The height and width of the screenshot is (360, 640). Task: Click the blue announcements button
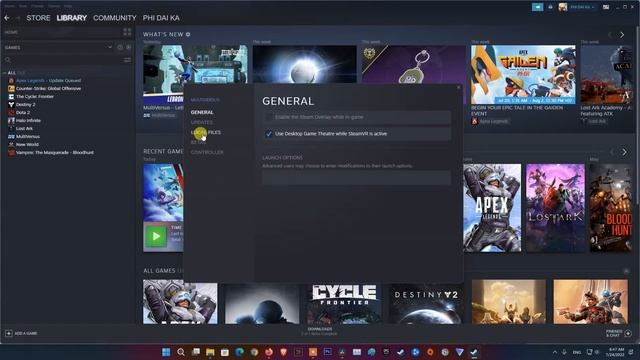[x=537, y=7]
